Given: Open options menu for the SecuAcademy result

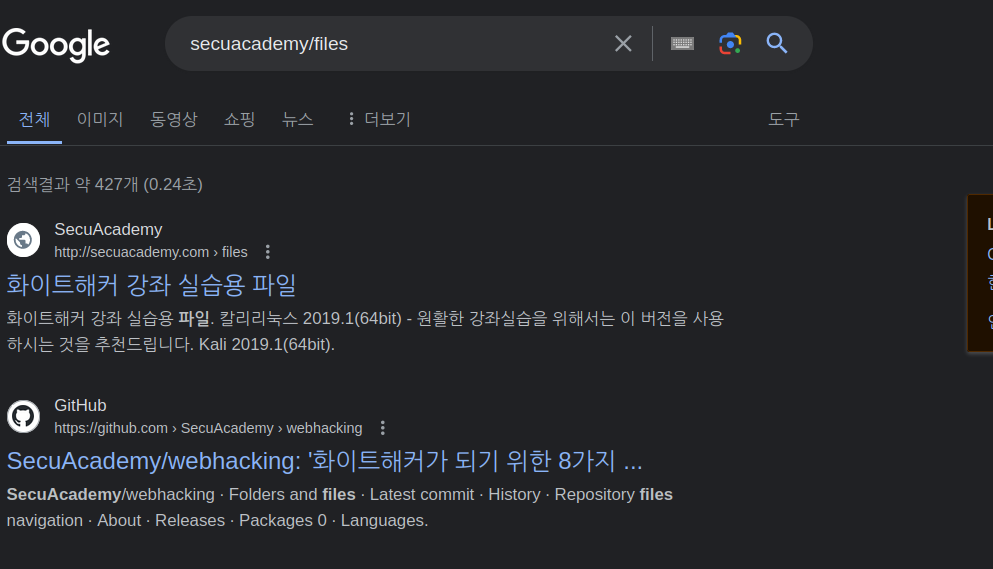Looking at the screenshot, I should pos(268,252).
